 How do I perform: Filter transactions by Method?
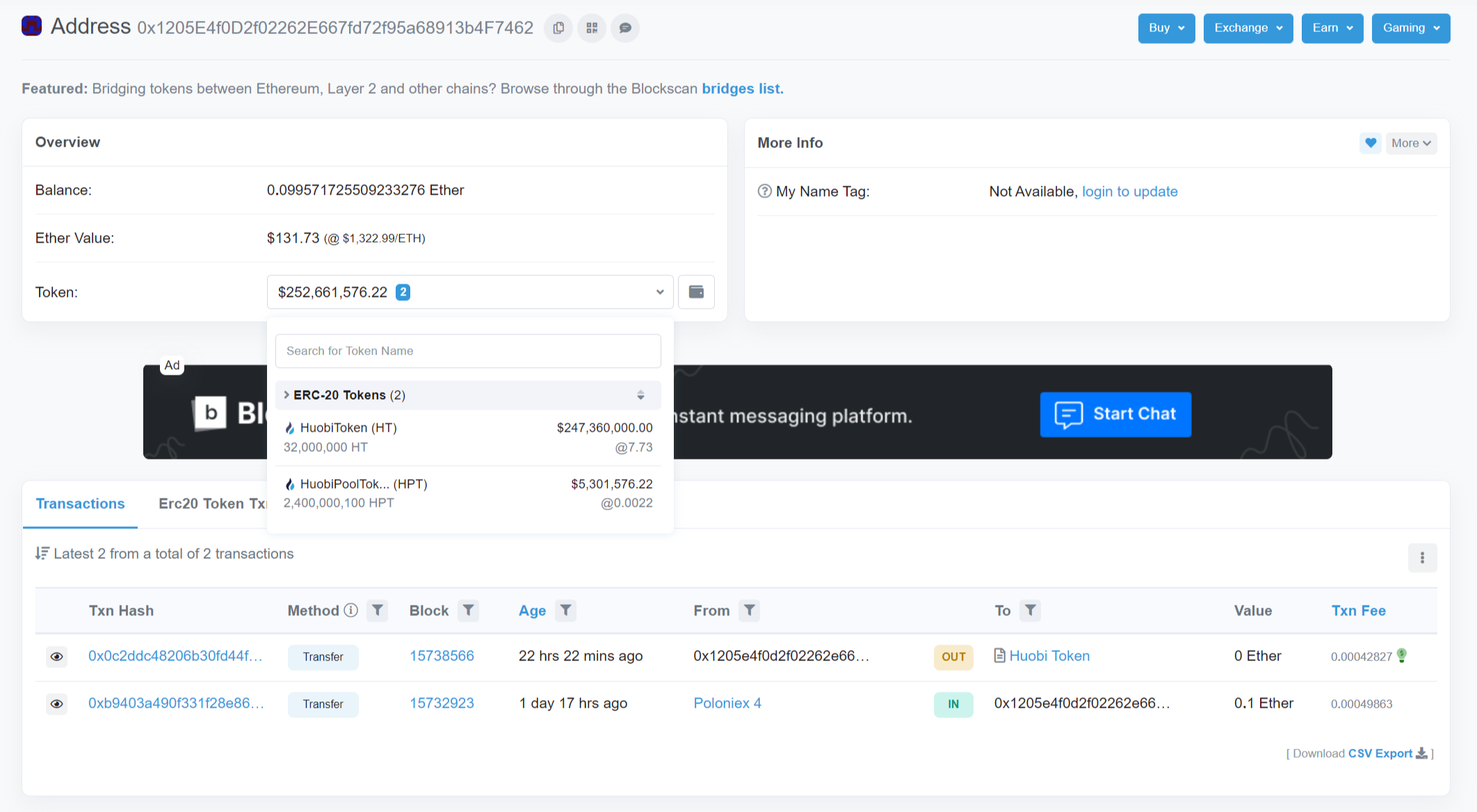pos(377,610)
